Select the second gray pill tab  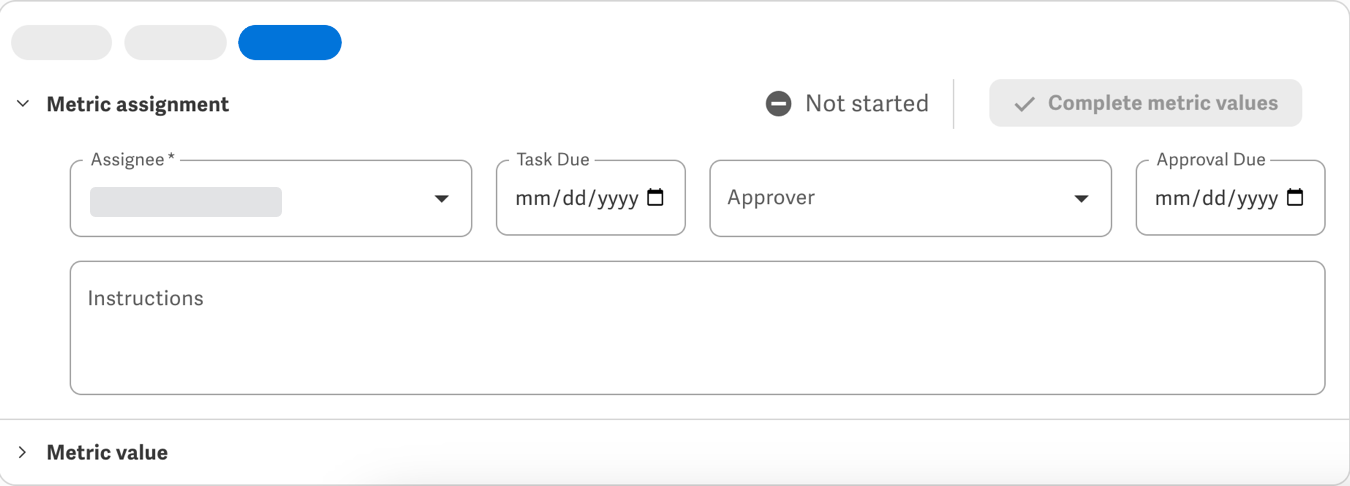pyautogui.click(x=175, y=43)
